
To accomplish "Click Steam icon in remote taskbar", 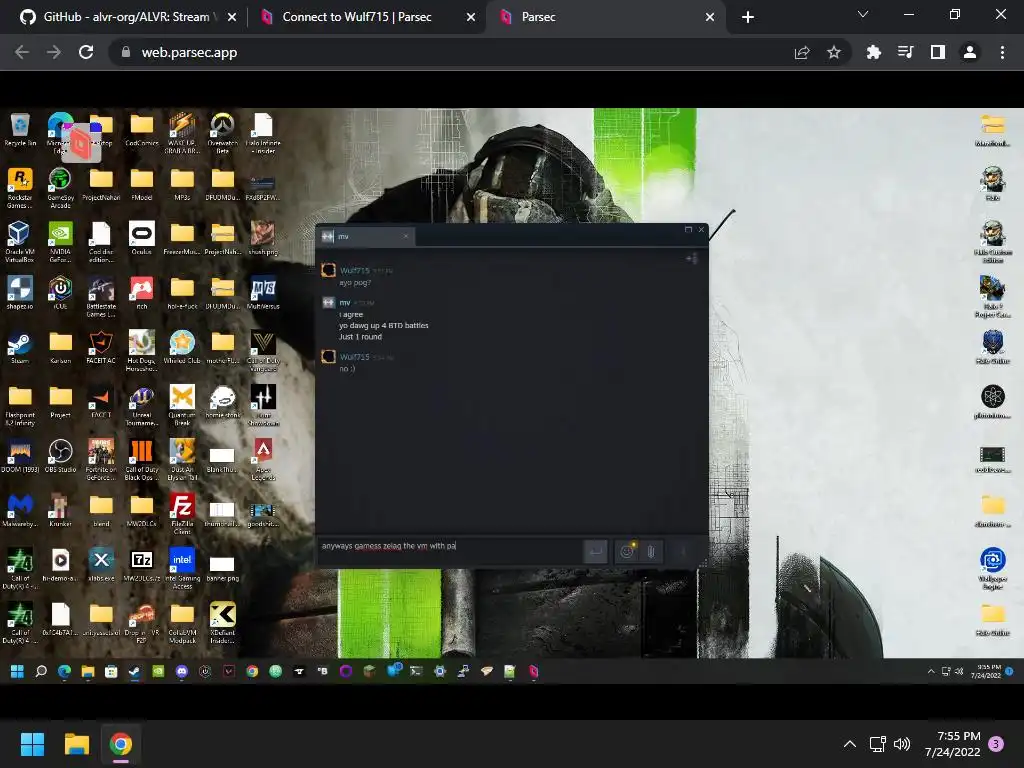I will (135, 671).
